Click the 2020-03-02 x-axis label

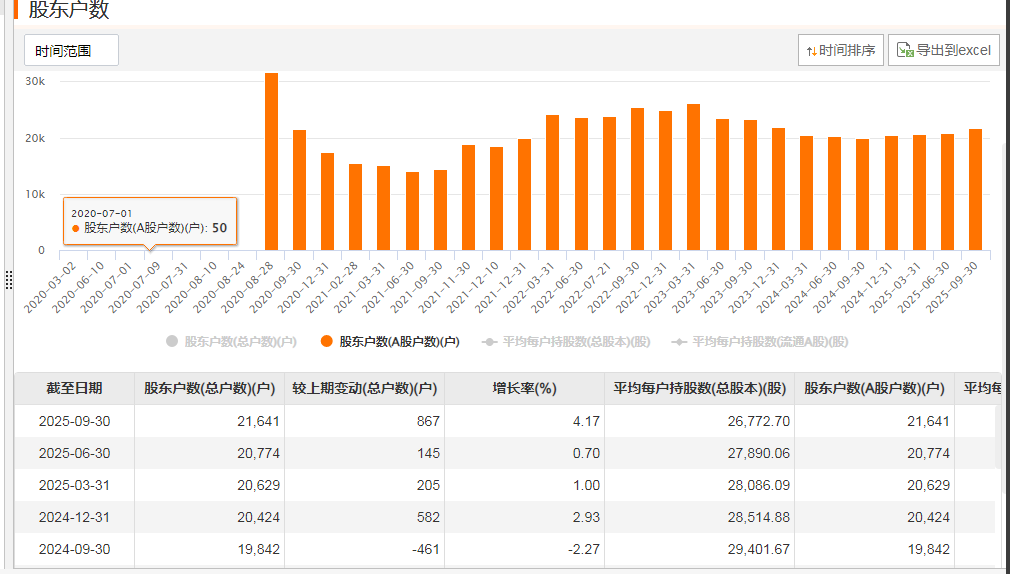click(50, 287)
